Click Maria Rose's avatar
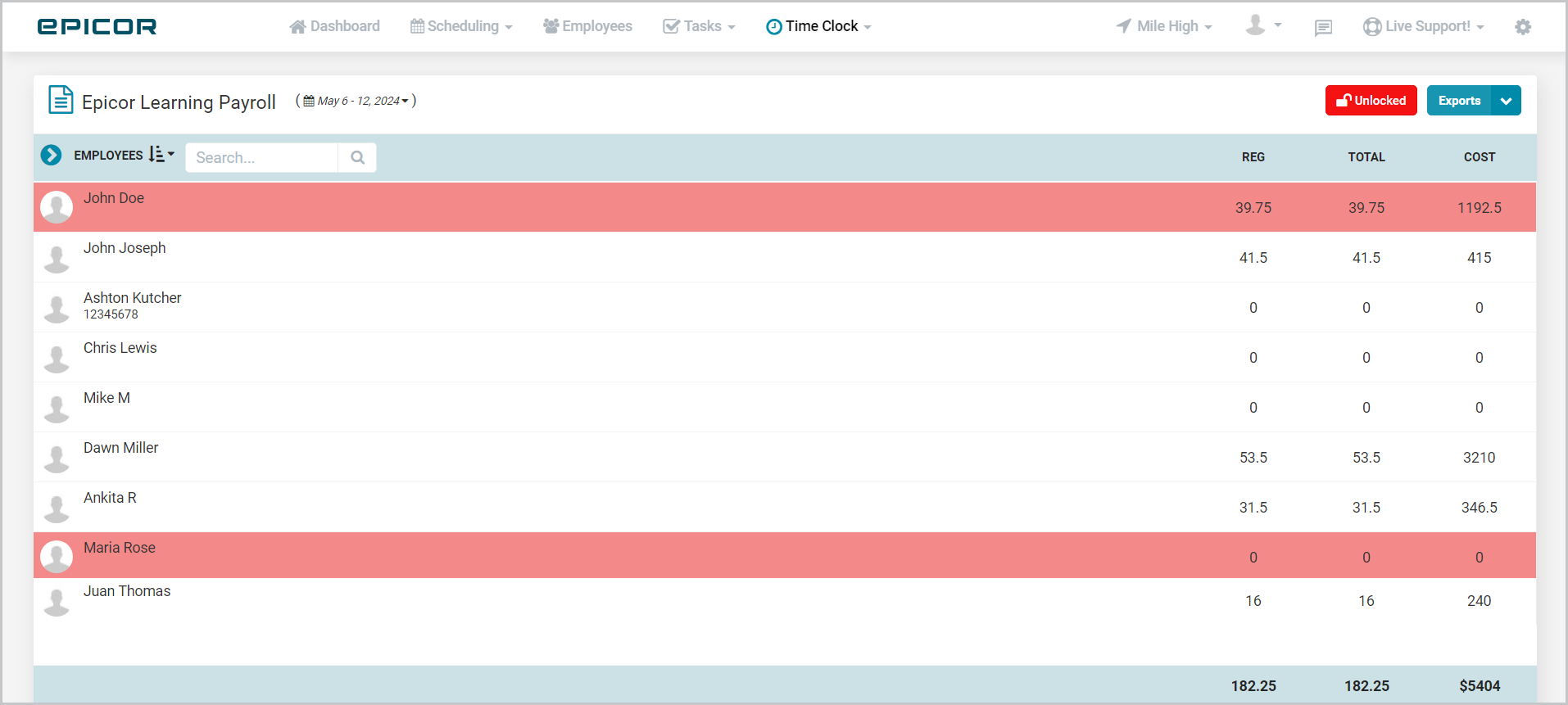This screenshot has height=705, width=1568. [57, 557]
